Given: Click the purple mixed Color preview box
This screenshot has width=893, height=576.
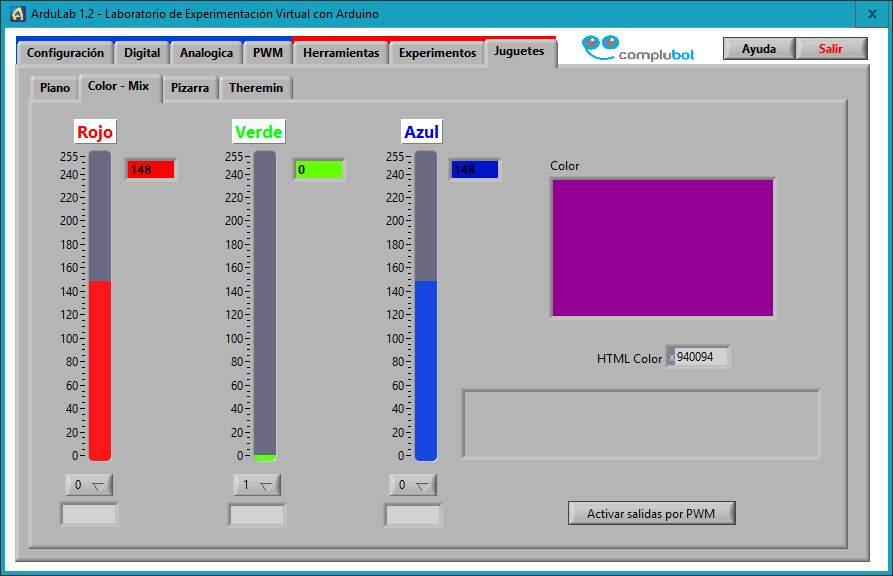Looking at the screenshot, I should coord(662,247).
